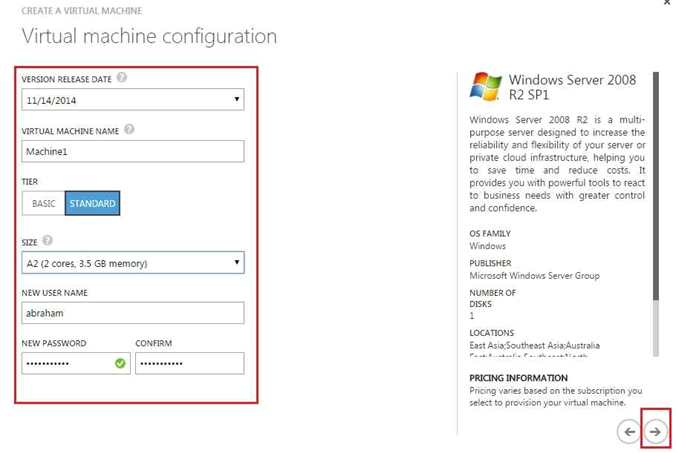Select the Basic tier
Screen dimensions: 676x453
coord(44,203)
